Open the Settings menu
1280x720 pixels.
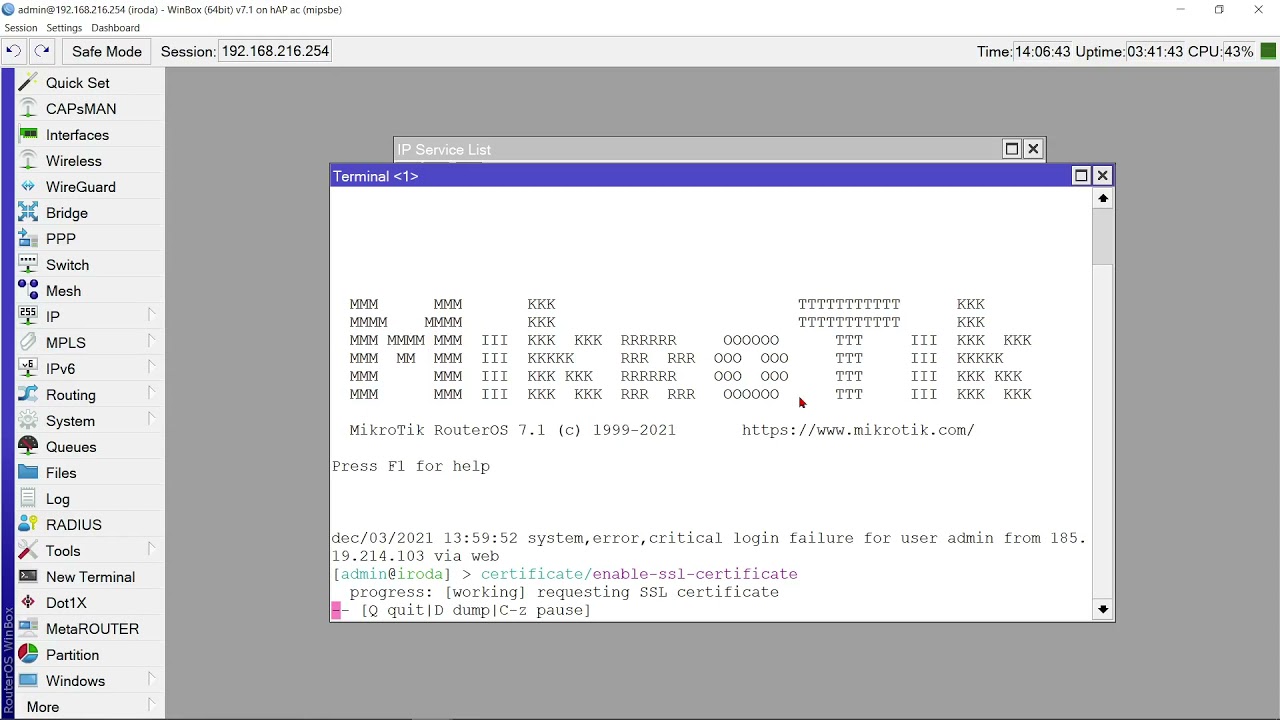coord(64,28)
